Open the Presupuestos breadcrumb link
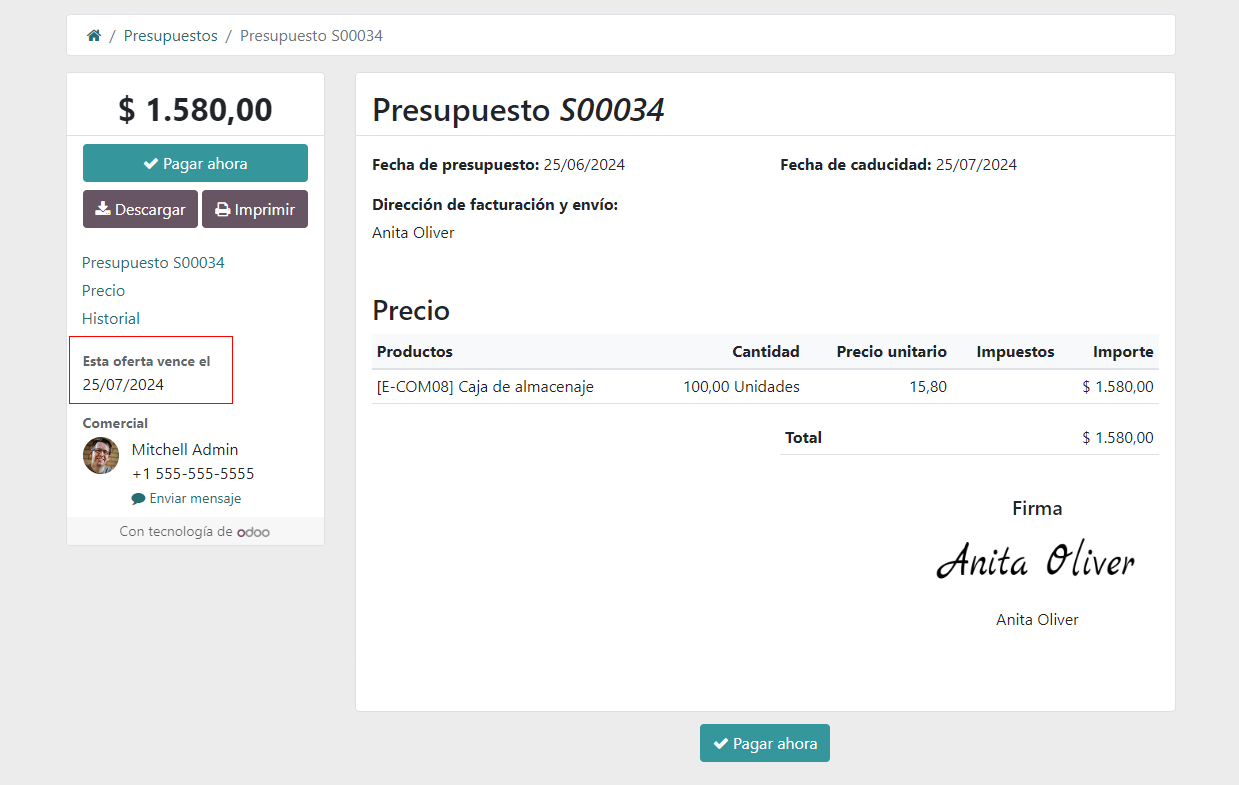 (x=170, y=35)
